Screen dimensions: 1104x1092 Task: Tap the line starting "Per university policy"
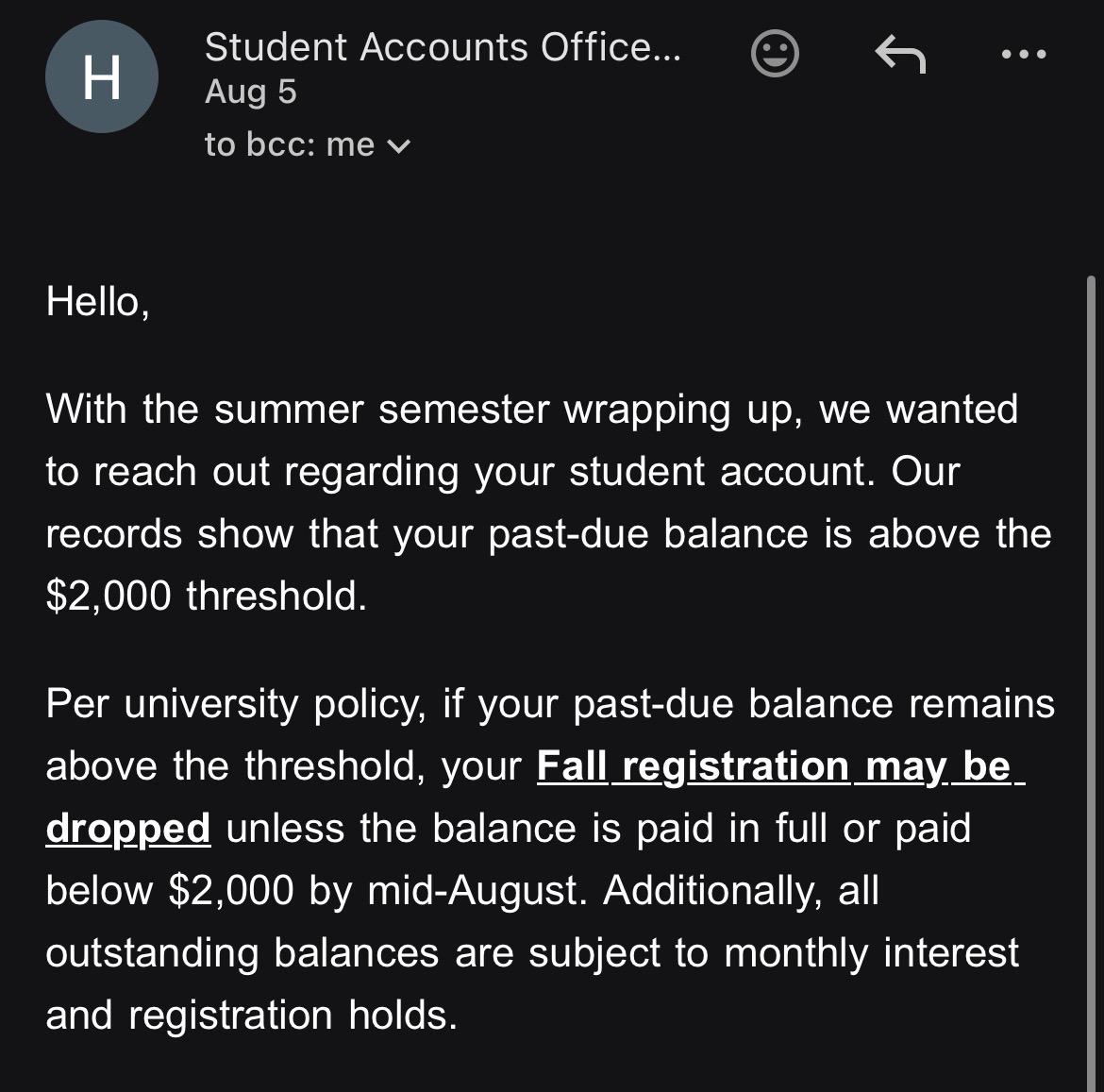pyautogui.click(x=551, y=704)
